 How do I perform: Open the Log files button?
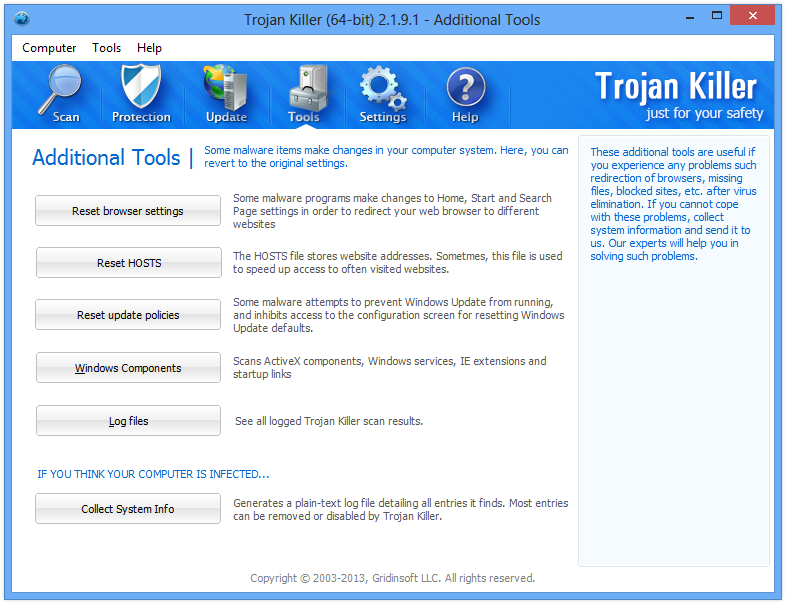(128, 421)
